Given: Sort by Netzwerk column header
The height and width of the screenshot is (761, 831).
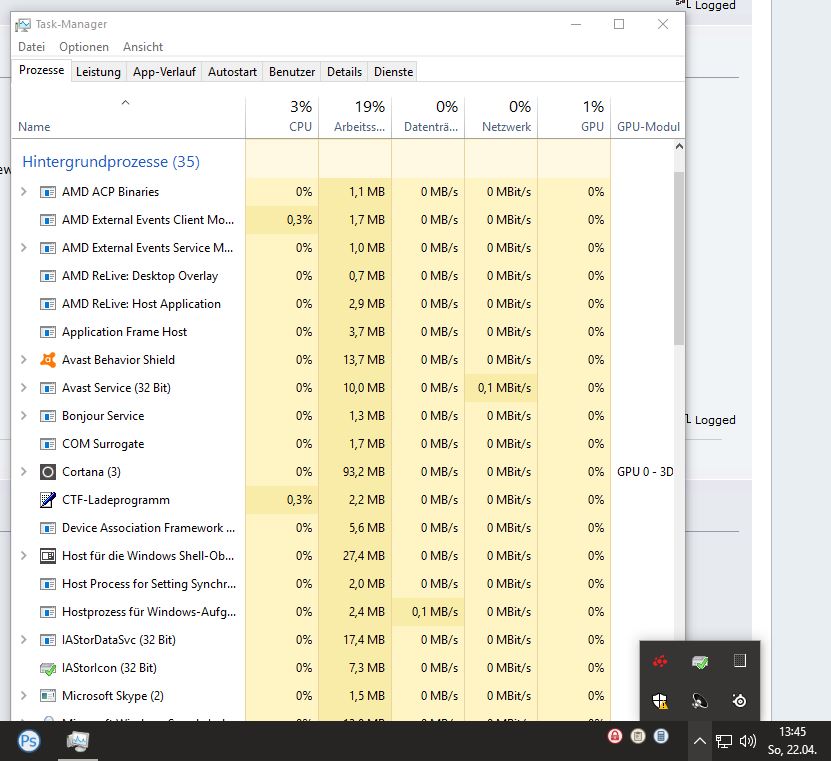Looking at the screenshot, I should (501, 117).
